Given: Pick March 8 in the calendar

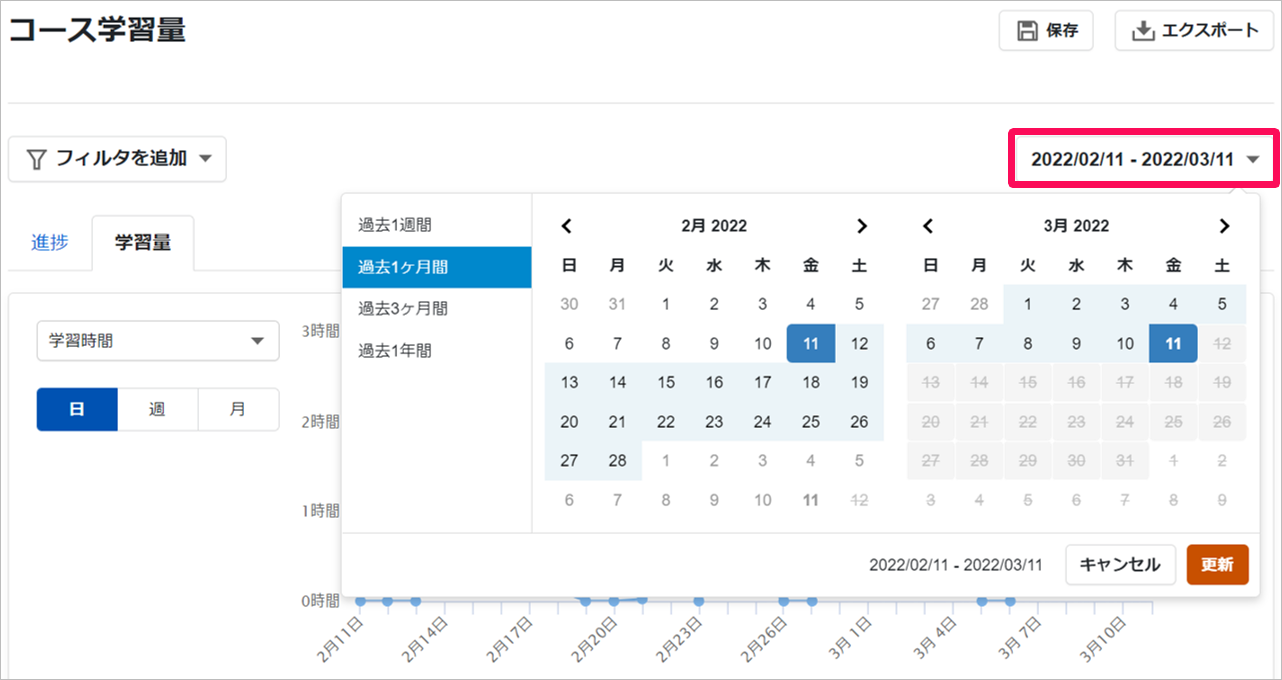Looking at the screenshot, I should pos(1027,344).
